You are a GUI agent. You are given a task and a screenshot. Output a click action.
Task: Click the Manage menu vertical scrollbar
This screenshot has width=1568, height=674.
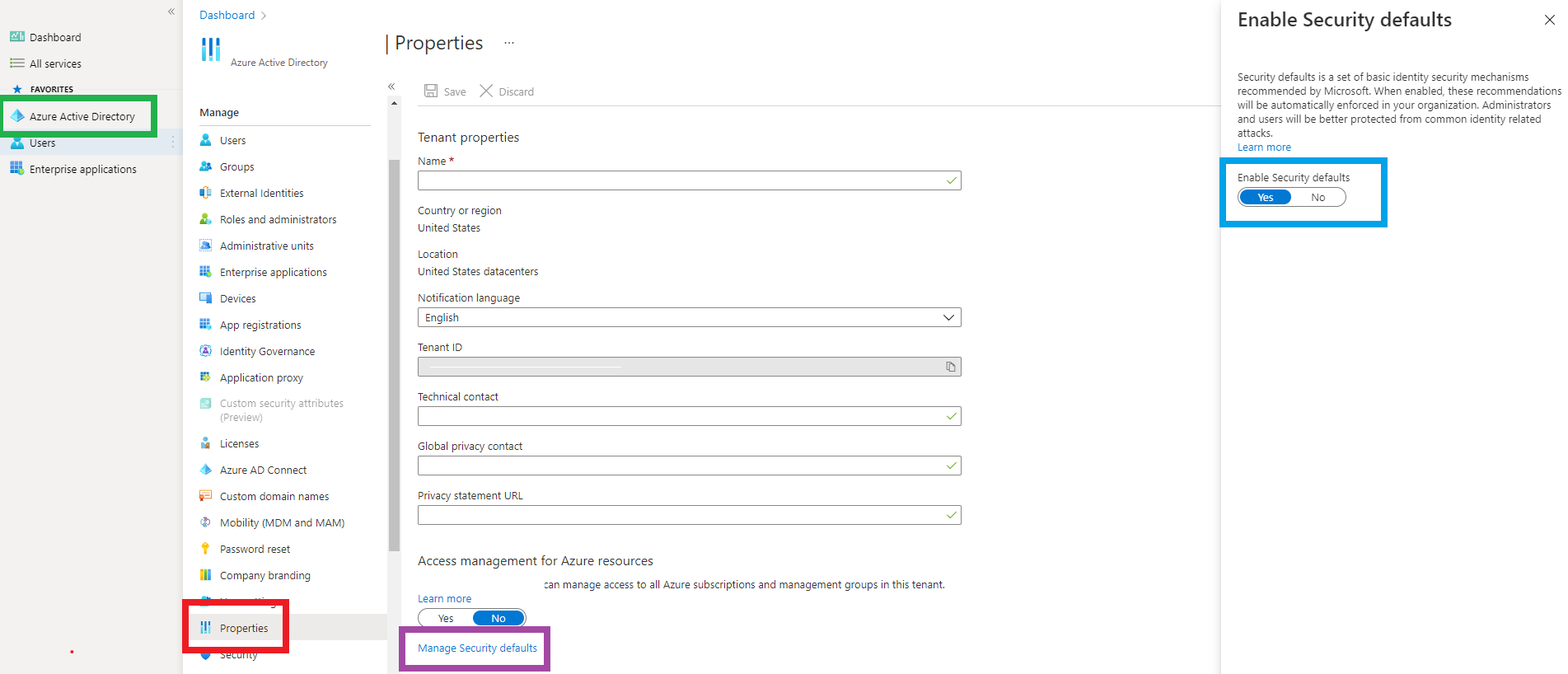point(394,354)
